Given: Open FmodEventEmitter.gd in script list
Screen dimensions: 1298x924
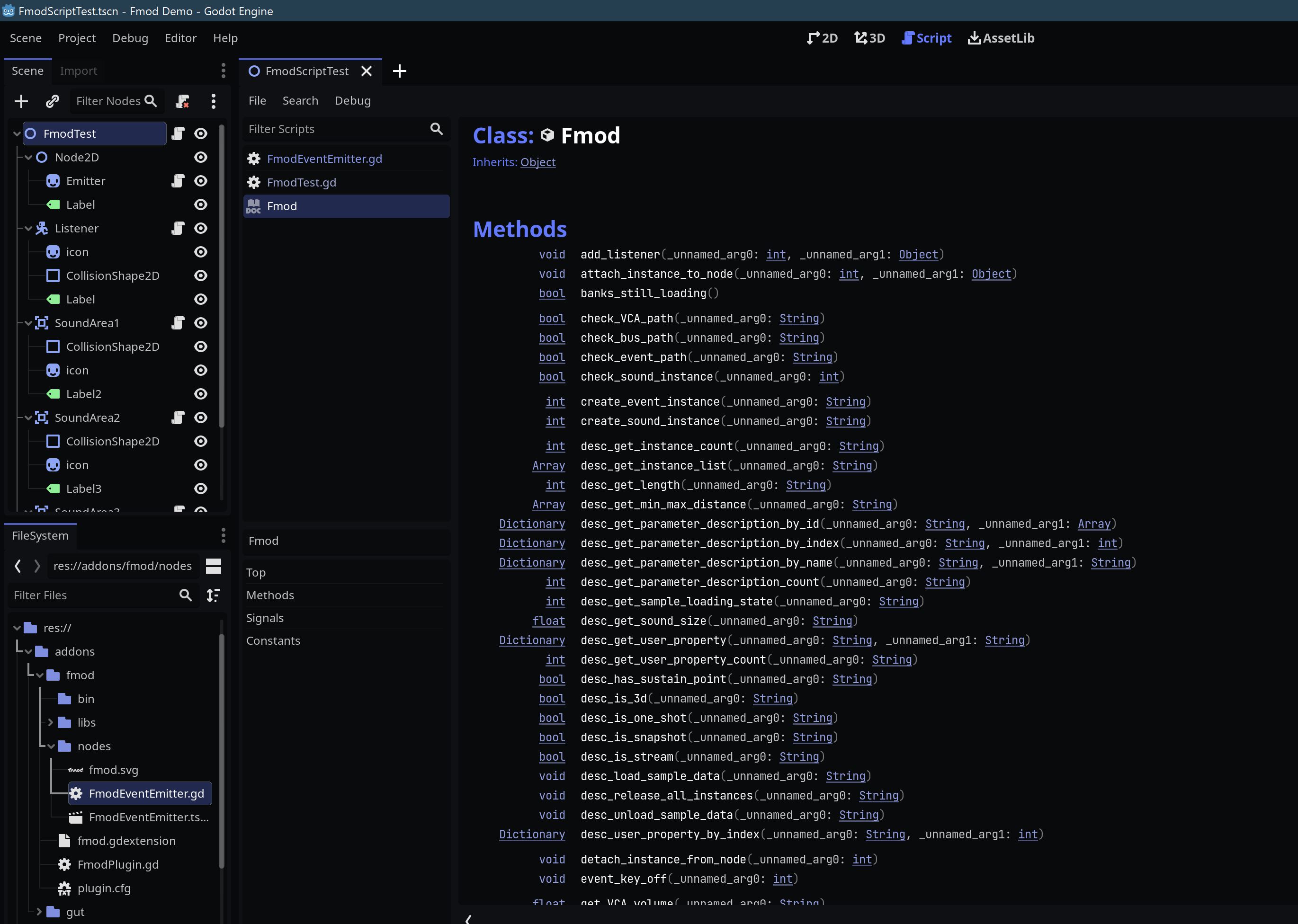Looking at the screenshot, I should pos(346,159).
